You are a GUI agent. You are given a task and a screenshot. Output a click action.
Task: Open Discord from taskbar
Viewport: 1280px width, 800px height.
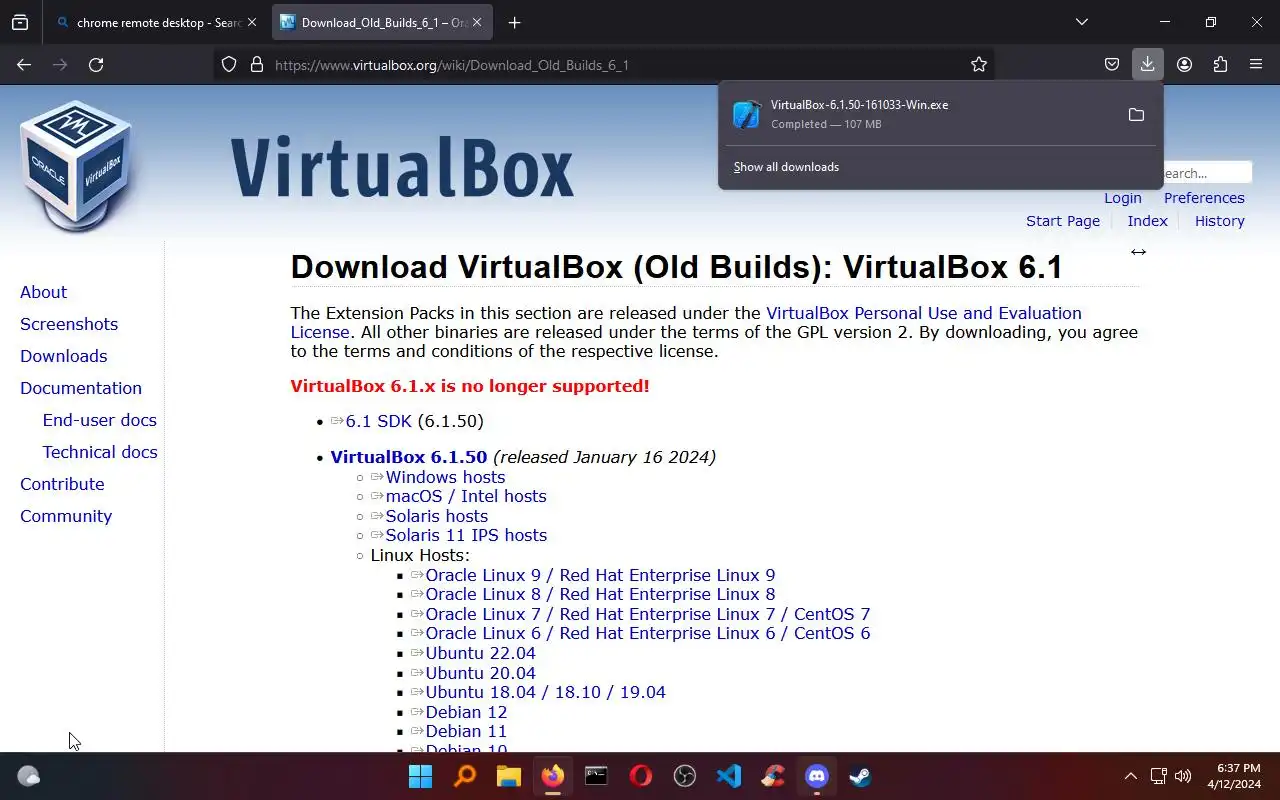tap(817, 776)
